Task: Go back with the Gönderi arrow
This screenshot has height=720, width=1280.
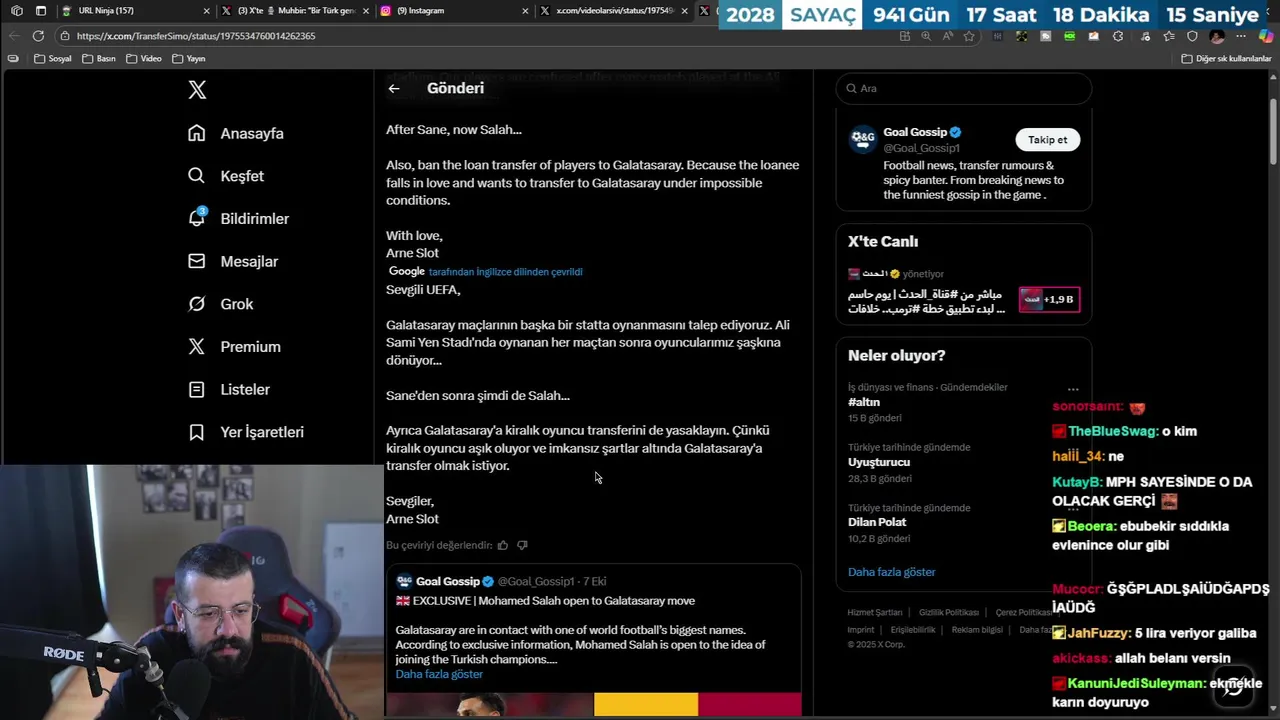Action: (394, 88)
